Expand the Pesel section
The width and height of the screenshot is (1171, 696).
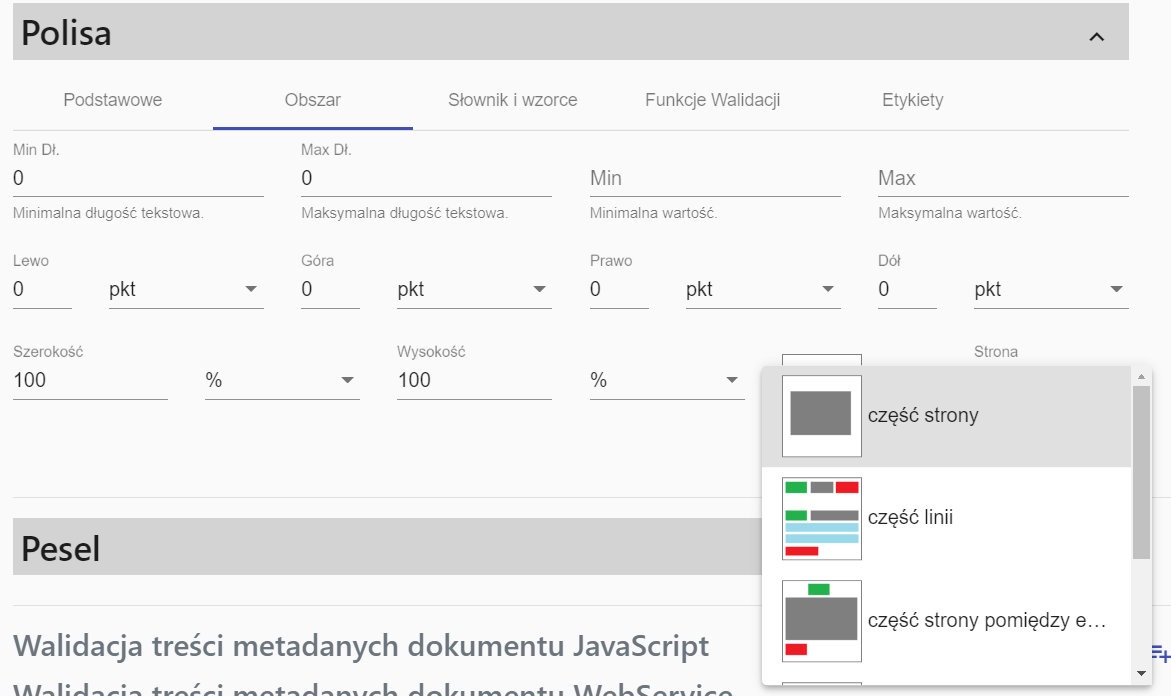click(400, 547)
